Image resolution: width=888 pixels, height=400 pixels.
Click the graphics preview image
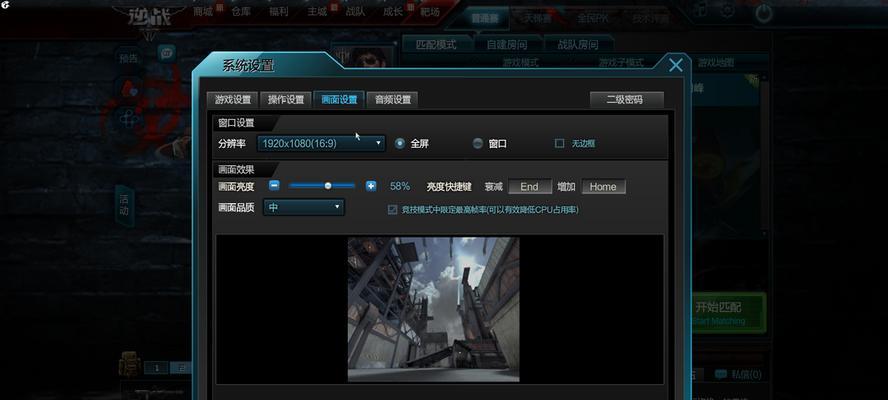433,309
